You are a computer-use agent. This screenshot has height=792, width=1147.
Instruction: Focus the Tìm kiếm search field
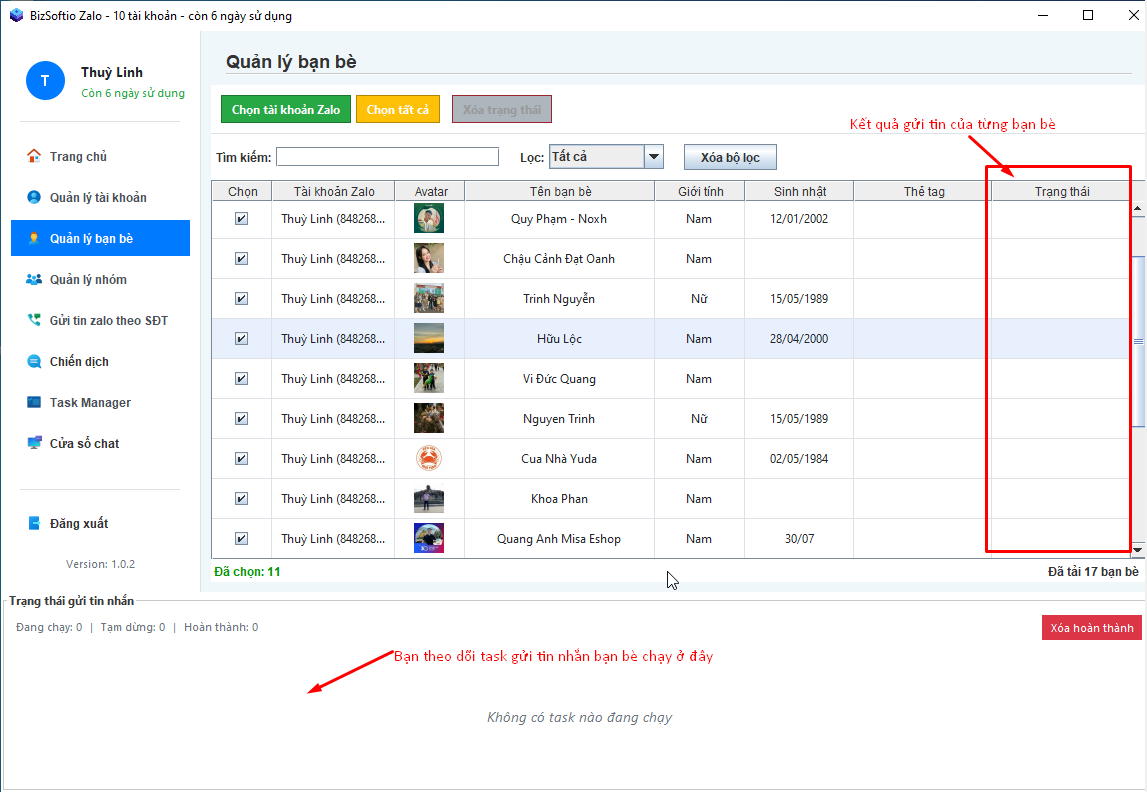tap(387, 157)
